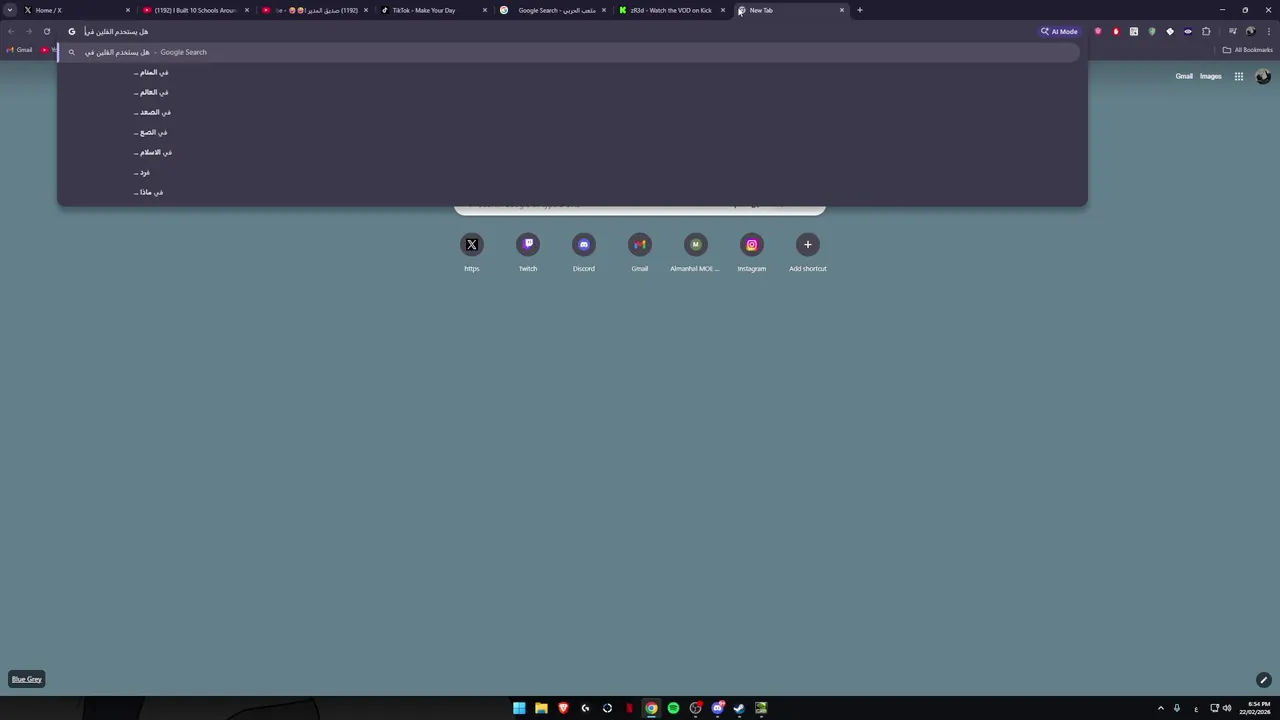Open the Extensions puzzle-piece menu
Image resolution: width=1280 pixels, height=720 pixels.
(1206, 31)
